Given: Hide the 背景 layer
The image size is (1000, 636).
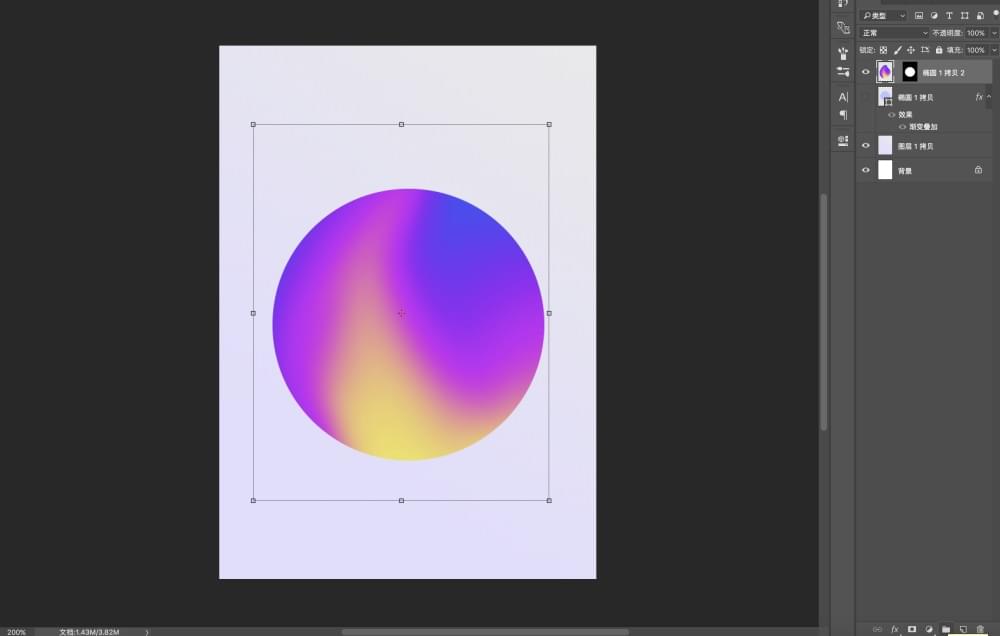Looking at the screenshot, I should (x=865, y=170).
